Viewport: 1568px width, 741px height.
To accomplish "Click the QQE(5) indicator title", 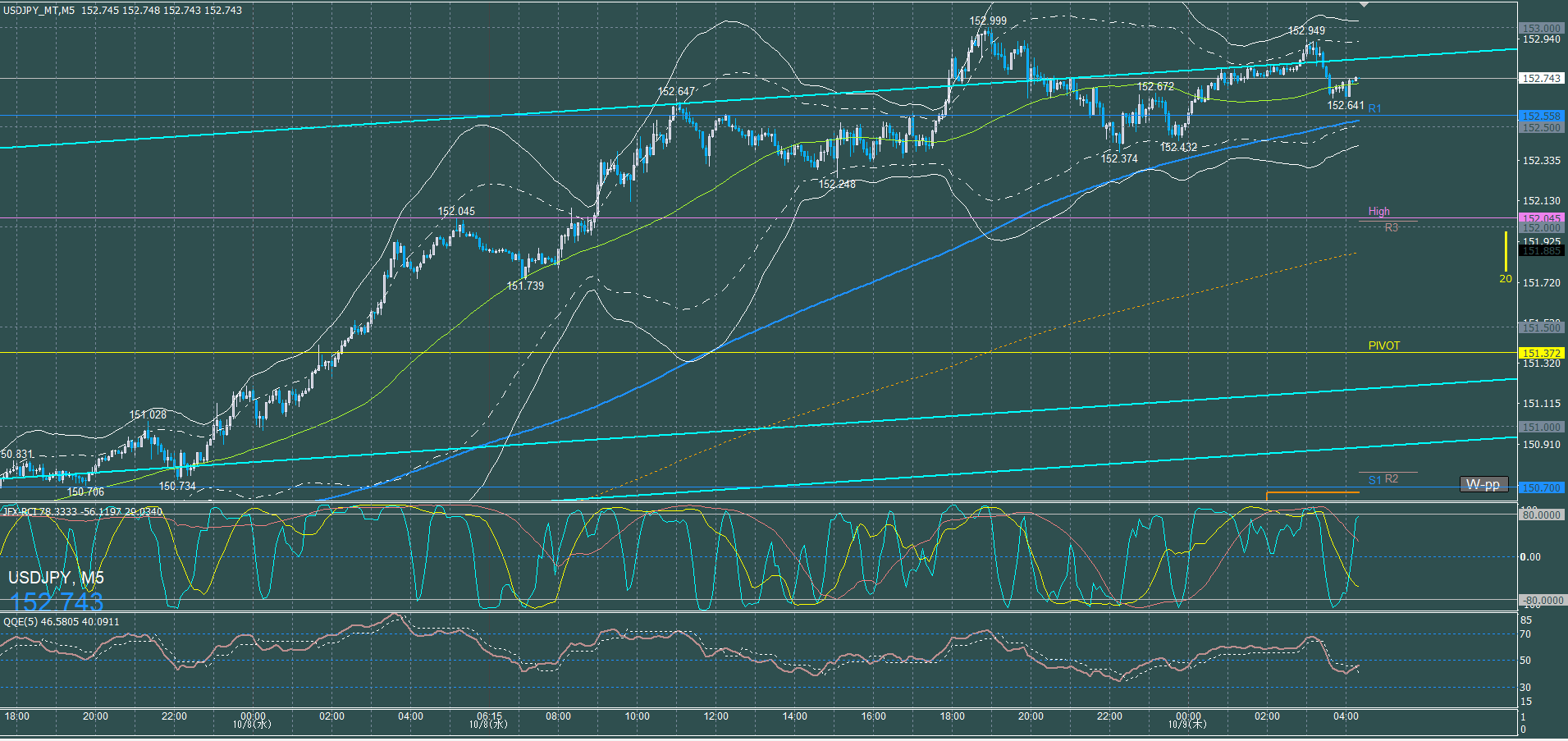I will pyautogui.click(x=61, y=621).
